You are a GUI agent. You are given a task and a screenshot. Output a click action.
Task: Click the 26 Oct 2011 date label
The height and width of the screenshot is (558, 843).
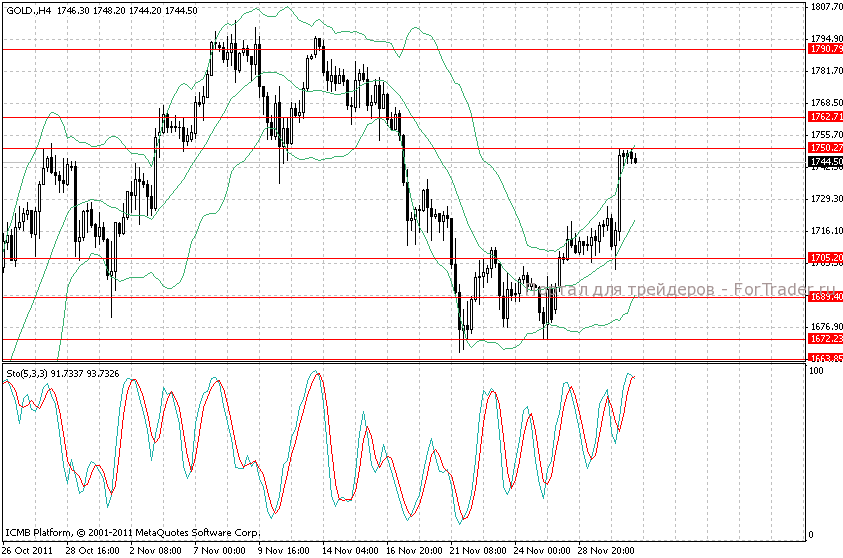click(27, 550)
